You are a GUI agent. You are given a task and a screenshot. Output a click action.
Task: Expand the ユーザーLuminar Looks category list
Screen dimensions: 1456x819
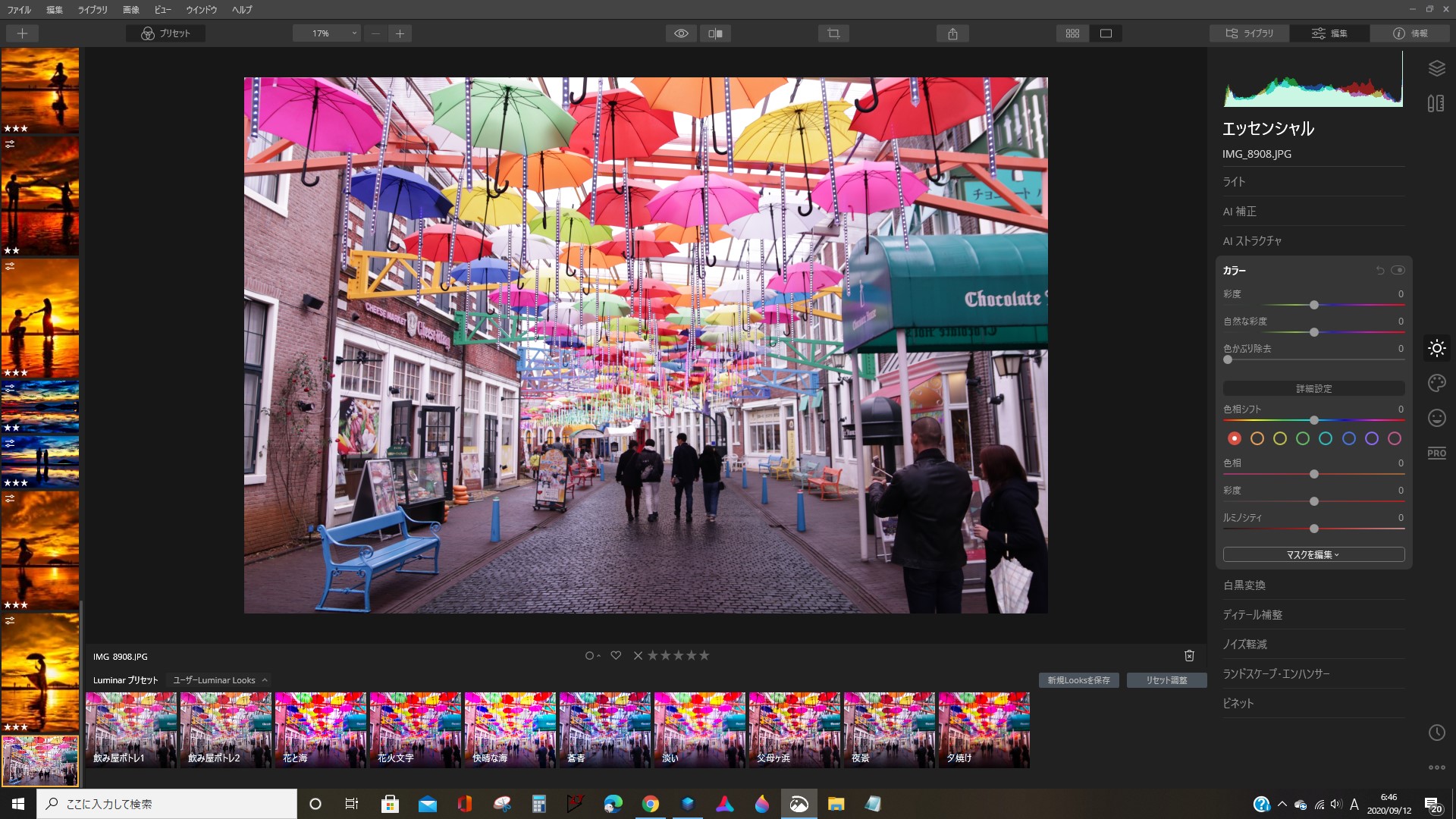coord(220,680)
